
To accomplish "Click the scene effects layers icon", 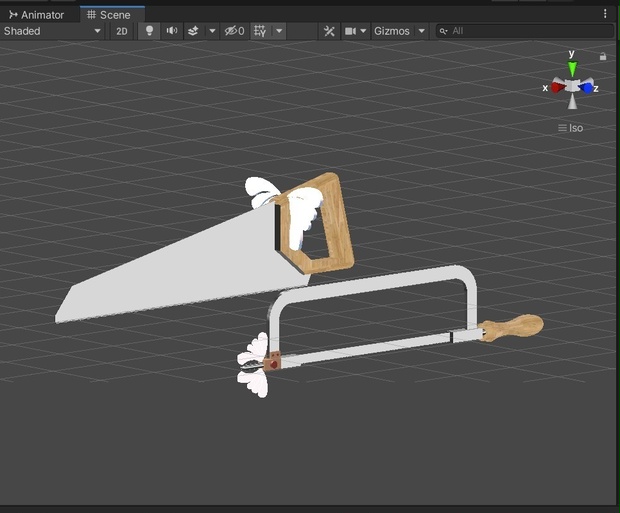I will pos(193,31).
